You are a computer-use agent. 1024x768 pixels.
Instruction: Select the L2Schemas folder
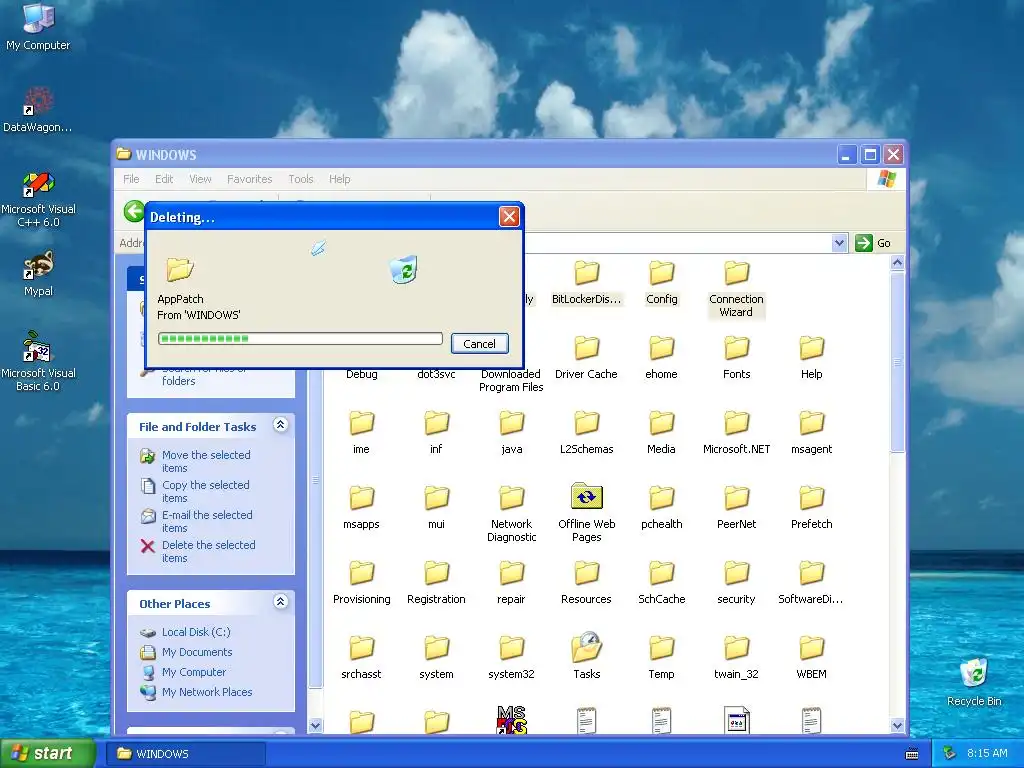pos(586,432)
